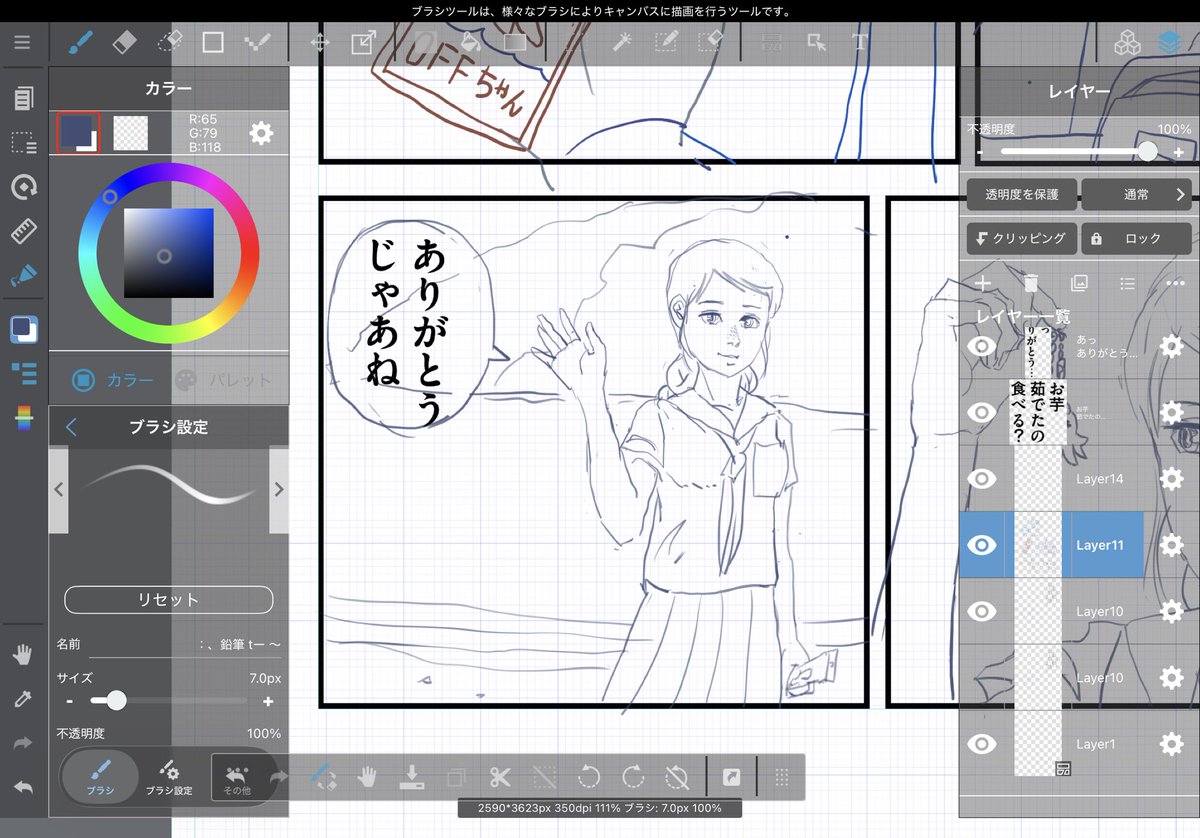Toggle brush/eraser switch in bottom bar
Viewport: 1200px width, 838px height.
pos(323,776)
